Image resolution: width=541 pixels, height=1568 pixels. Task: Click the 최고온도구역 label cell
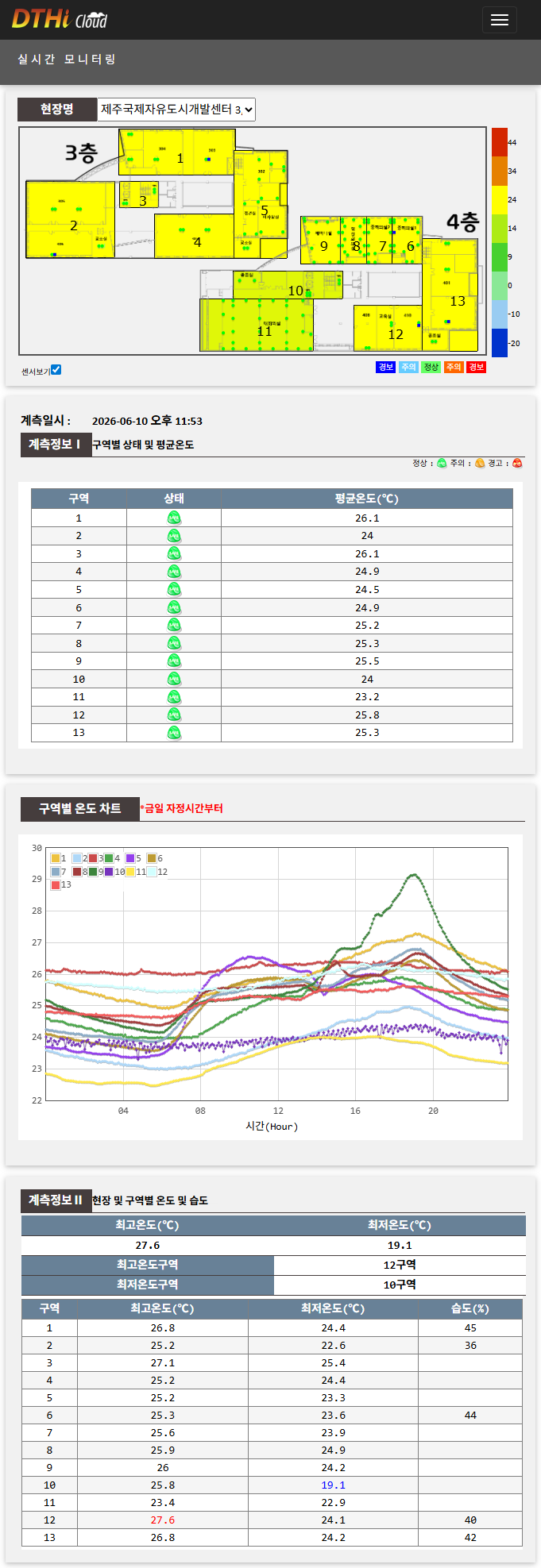click(148, 1265)
